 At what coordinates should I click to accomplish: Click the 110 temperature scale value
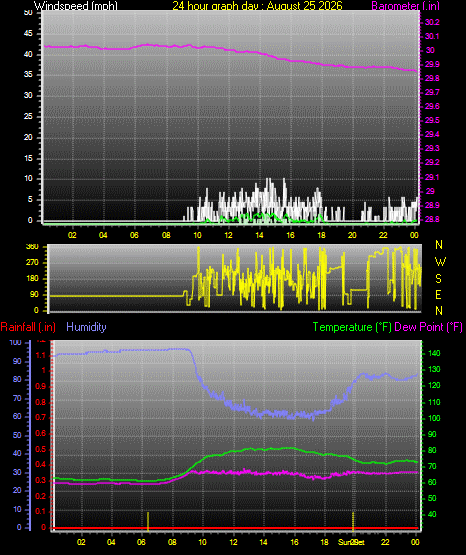click(x=435, y=402)
